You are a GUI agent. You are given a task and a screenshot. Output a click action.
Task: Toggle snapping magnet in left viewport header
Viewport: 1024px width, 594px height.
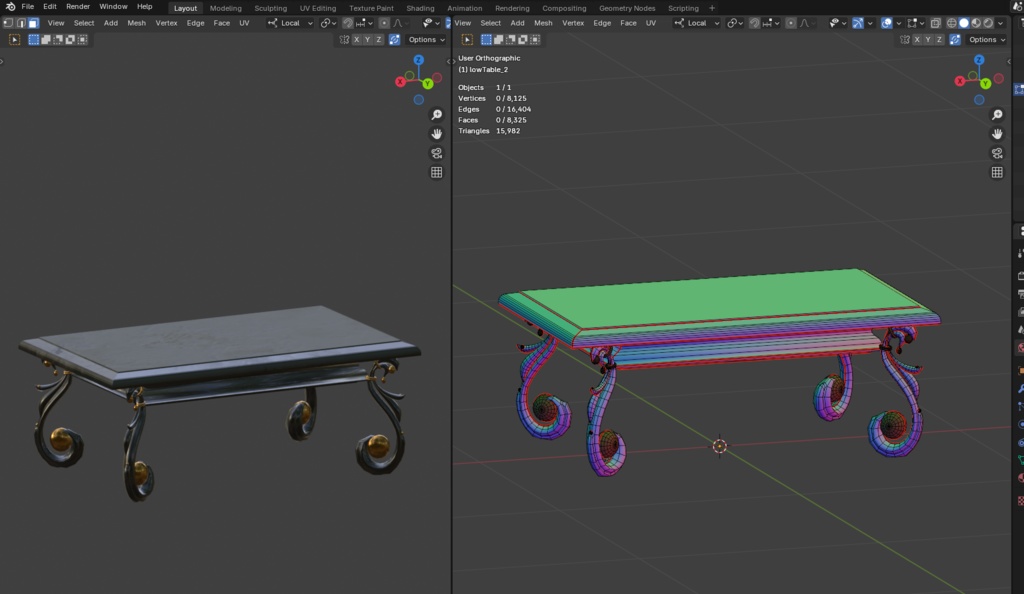[x=347, y=23]
